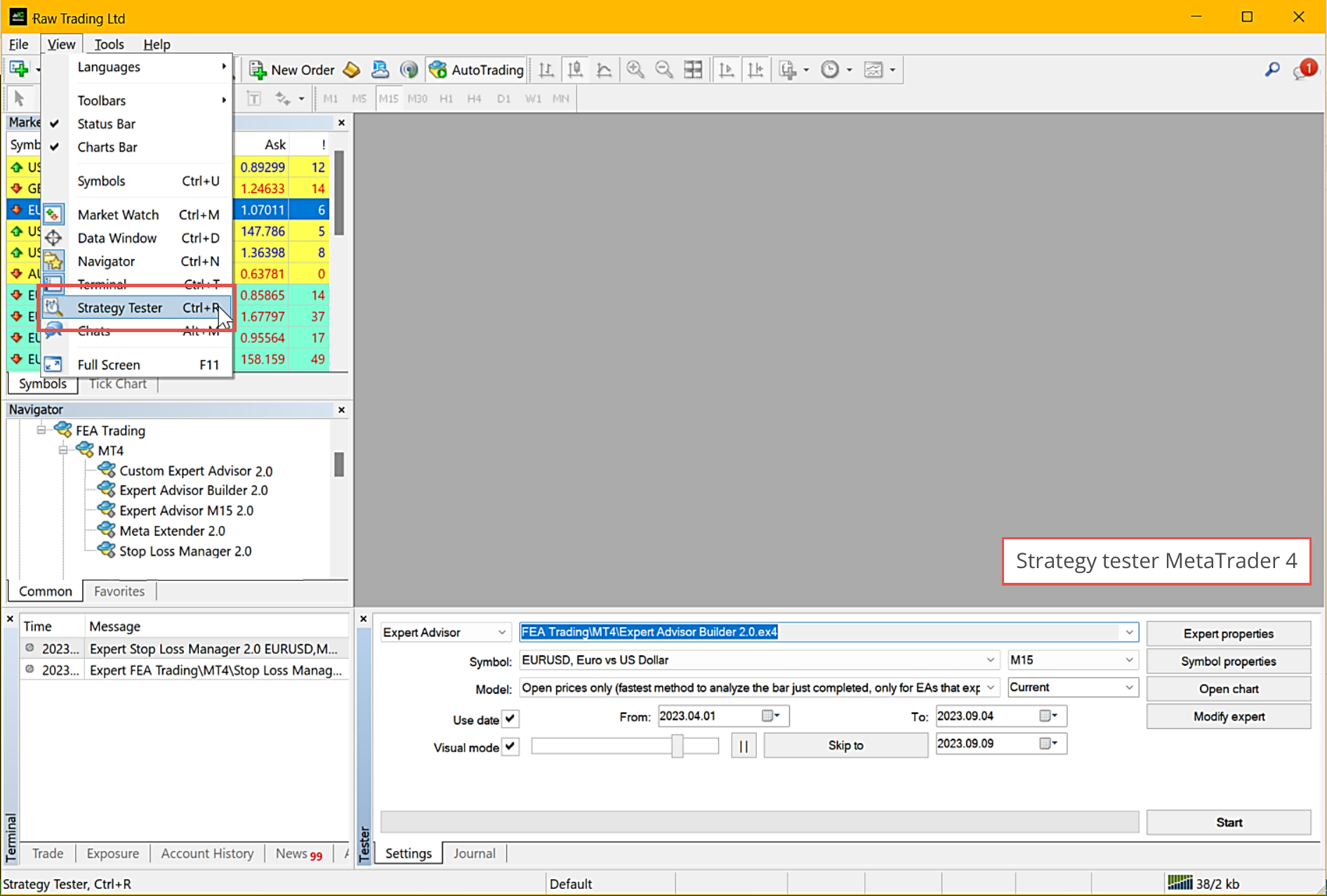Open the Tools menu

109,44
